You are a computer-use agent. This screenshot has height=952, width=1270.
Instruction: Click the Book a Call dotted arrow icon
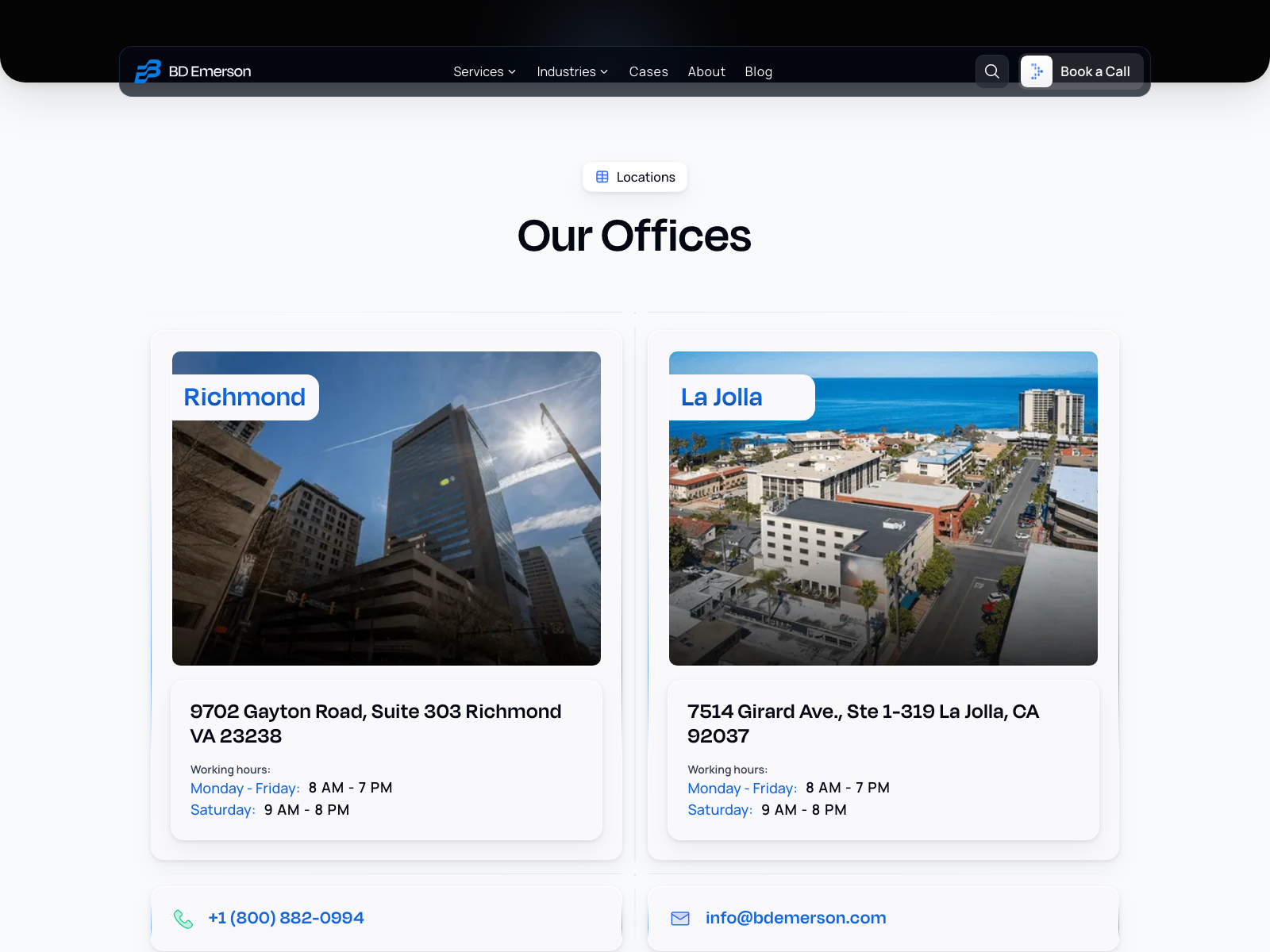coord(1037,71)
